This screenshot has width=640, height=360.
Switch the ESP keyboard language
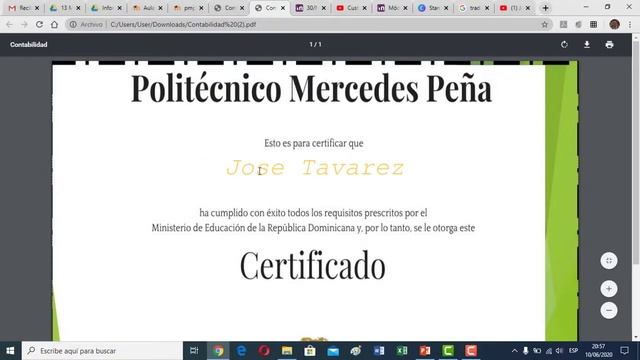pyautogui.click(x=573, y=351)
